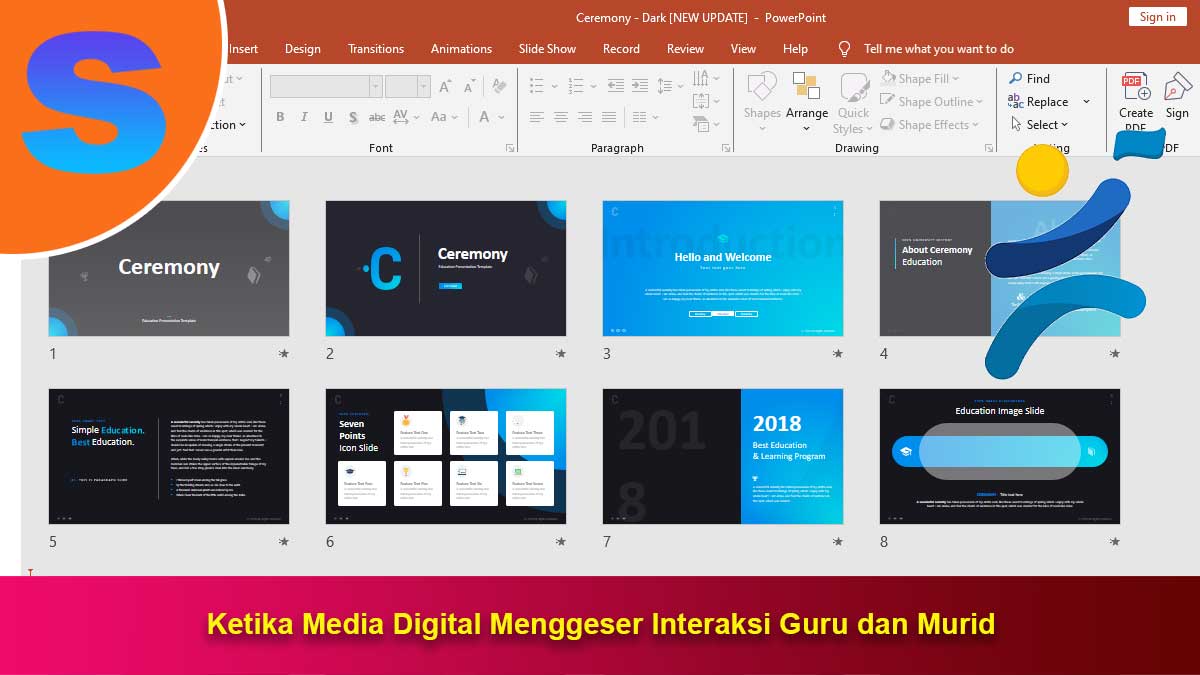The image size is (1200, 675).
Task: Toggle Italic formatting in Font group
Action: [x=304, y=117]
